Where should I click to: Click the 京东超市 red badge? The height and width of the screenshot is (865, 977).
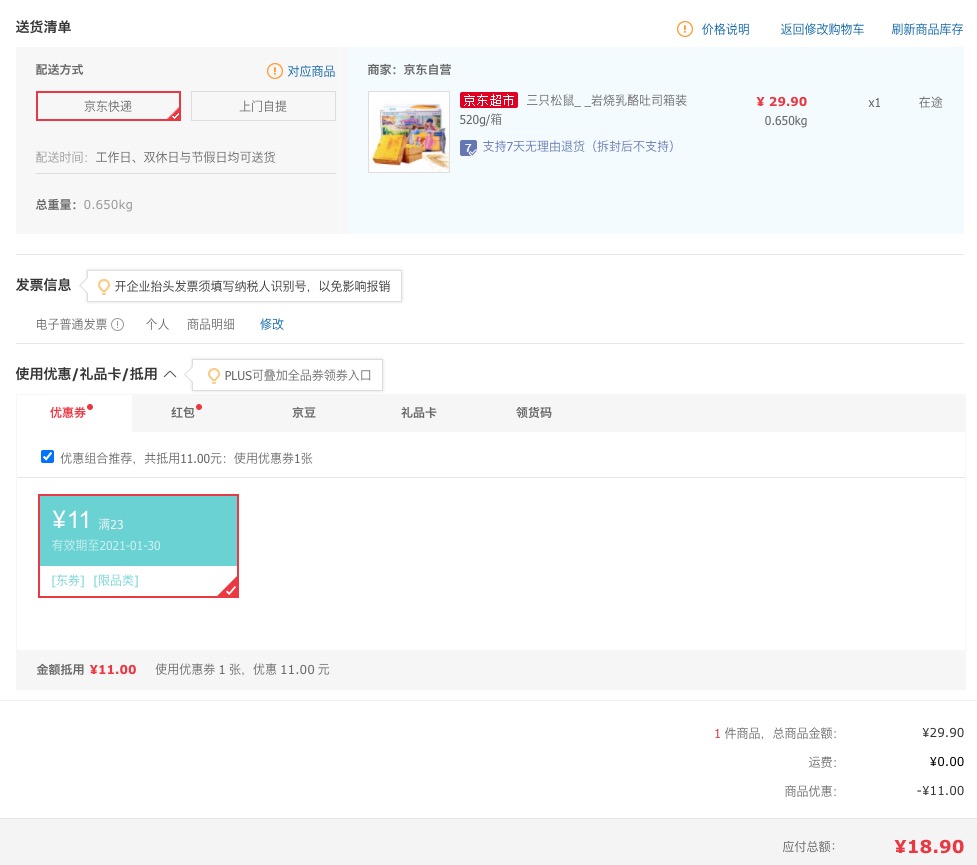pos(488,100)
